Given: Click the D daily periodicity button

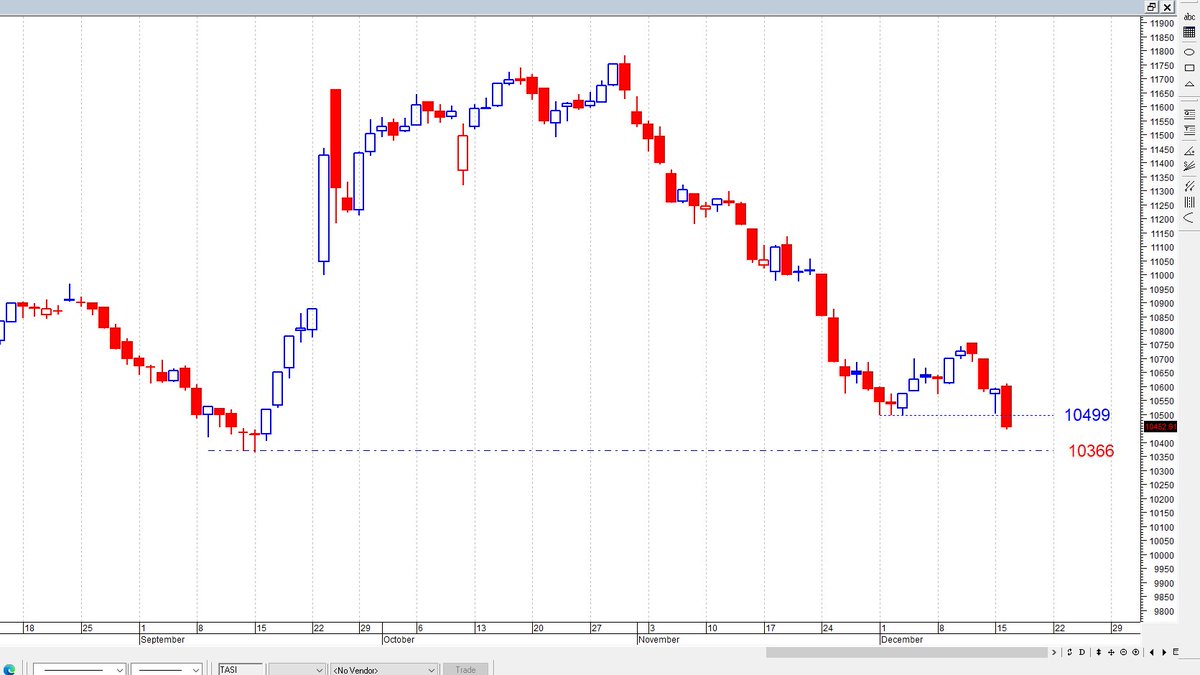Looking at the screenshot, I should (x=1082, y=652).
